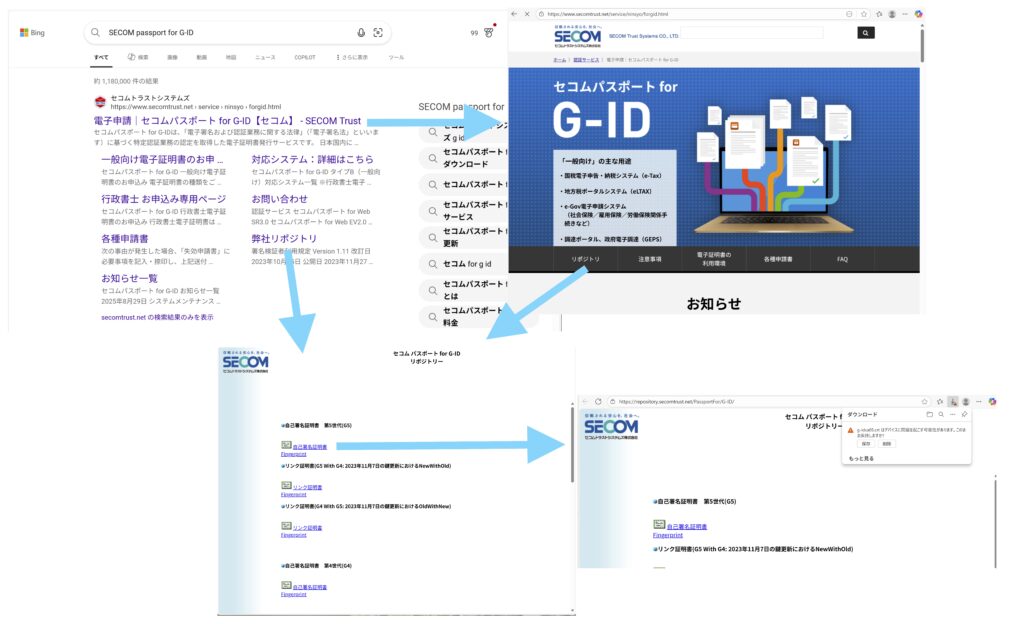Screen dimensions: 1024x624
Task: Pin the downloads popup using the pin icon
Action: [x=963, y=413]
